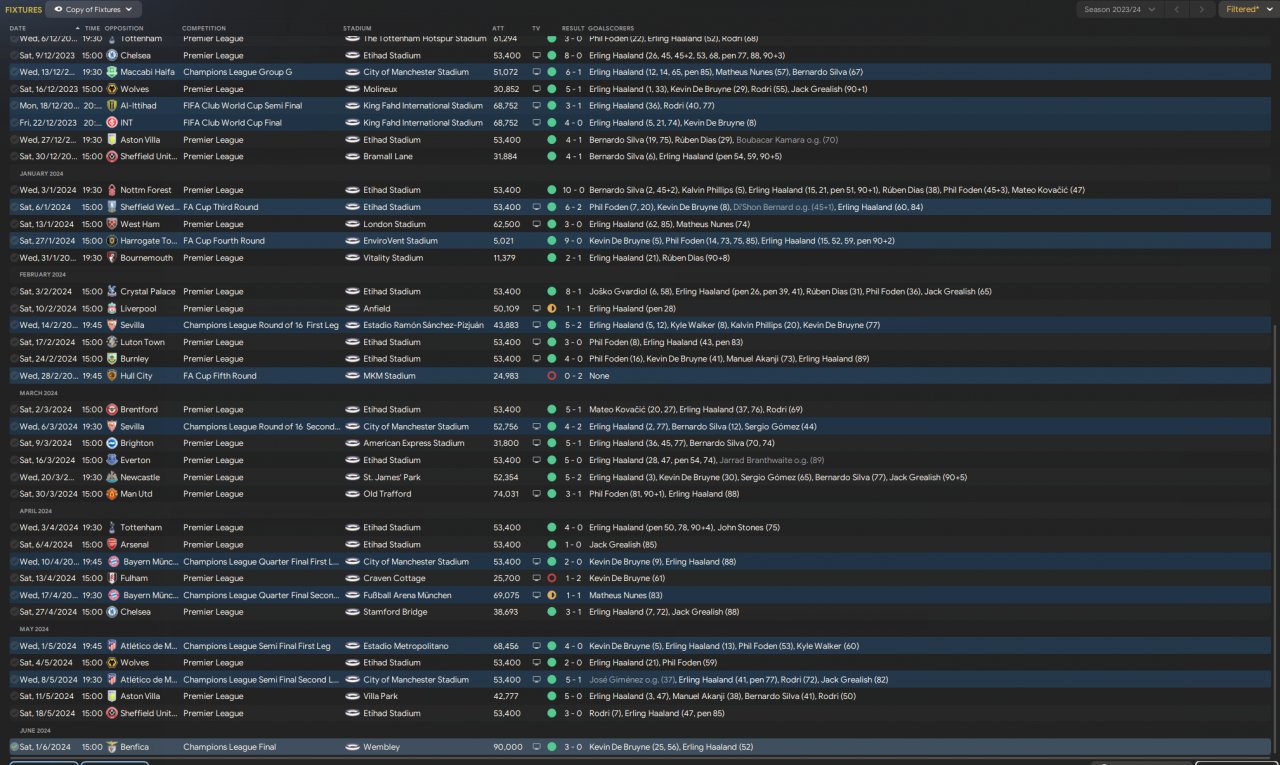Image resolution: width=1280 pixels, height=765 pixels.
Task: Click the Nottm Forest club badge
Action: [x=112, y=190]
